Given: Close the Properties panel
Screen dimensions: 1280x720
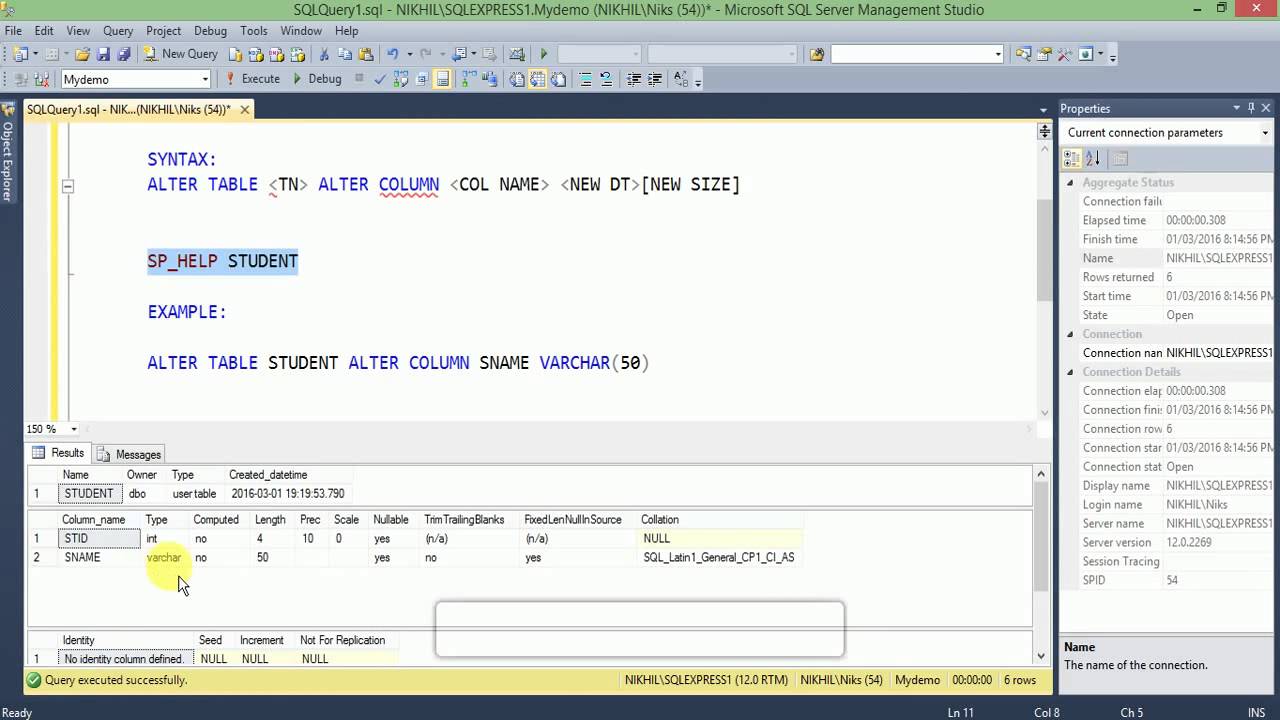Looking at the screenshot, I should pyautogui.click(x=1266, y=108).
